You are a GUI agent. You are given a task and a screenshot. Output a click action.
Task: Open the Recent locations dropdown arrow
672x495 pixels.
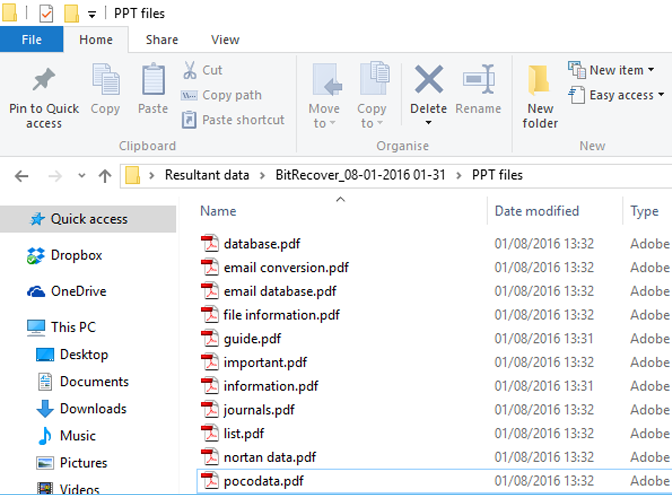point(81,175)
